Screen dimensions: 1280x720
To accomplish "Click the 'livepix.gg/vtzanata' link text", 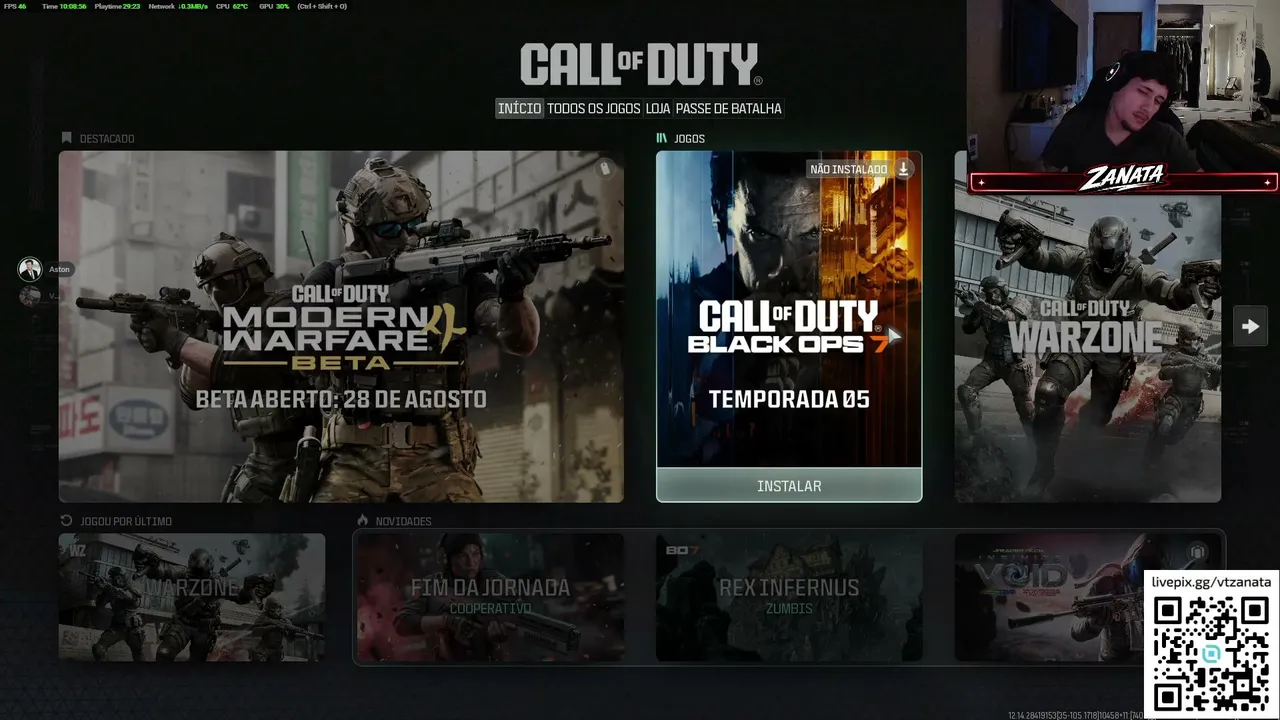I will point(1211,581).
